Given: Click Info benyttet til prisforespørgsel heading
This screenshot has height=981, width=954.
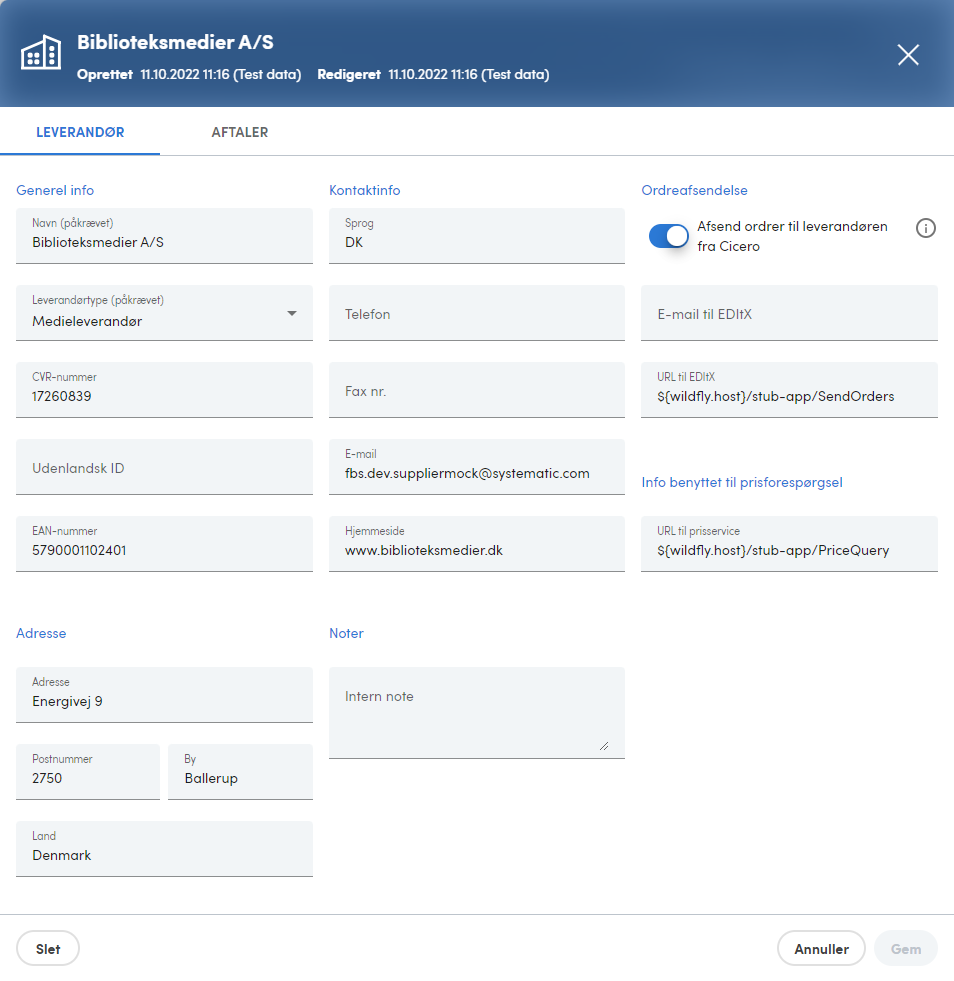Looking at the screenshot, I should coord(742,482).
